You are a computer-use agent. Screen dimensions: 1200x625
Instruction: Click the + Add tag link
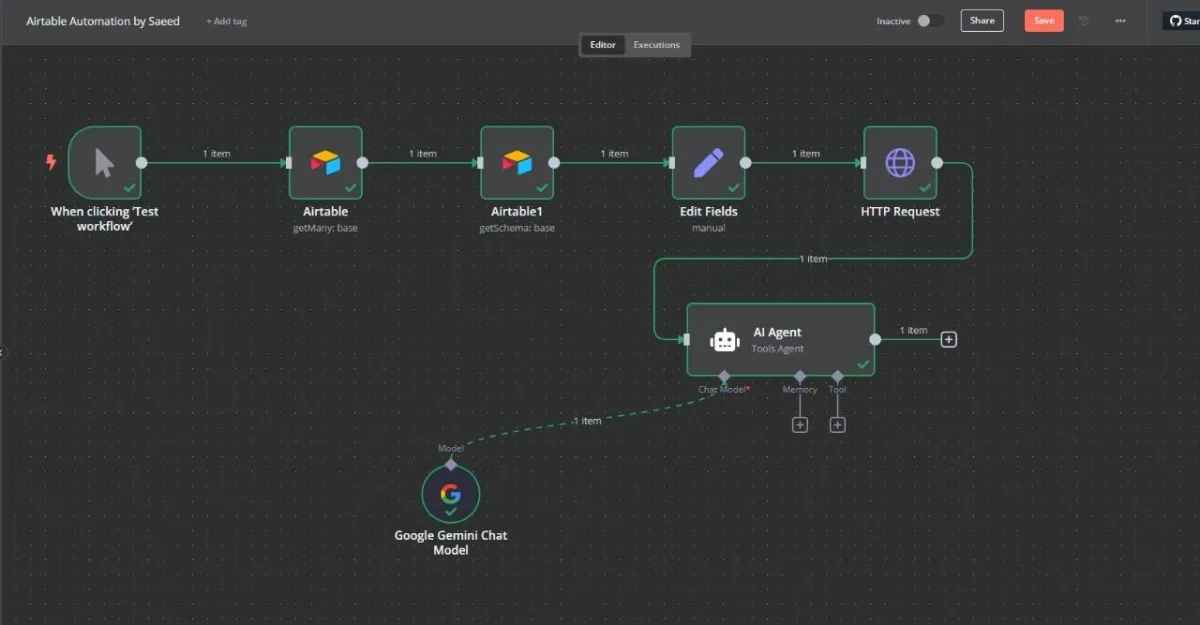pos(226,21)
